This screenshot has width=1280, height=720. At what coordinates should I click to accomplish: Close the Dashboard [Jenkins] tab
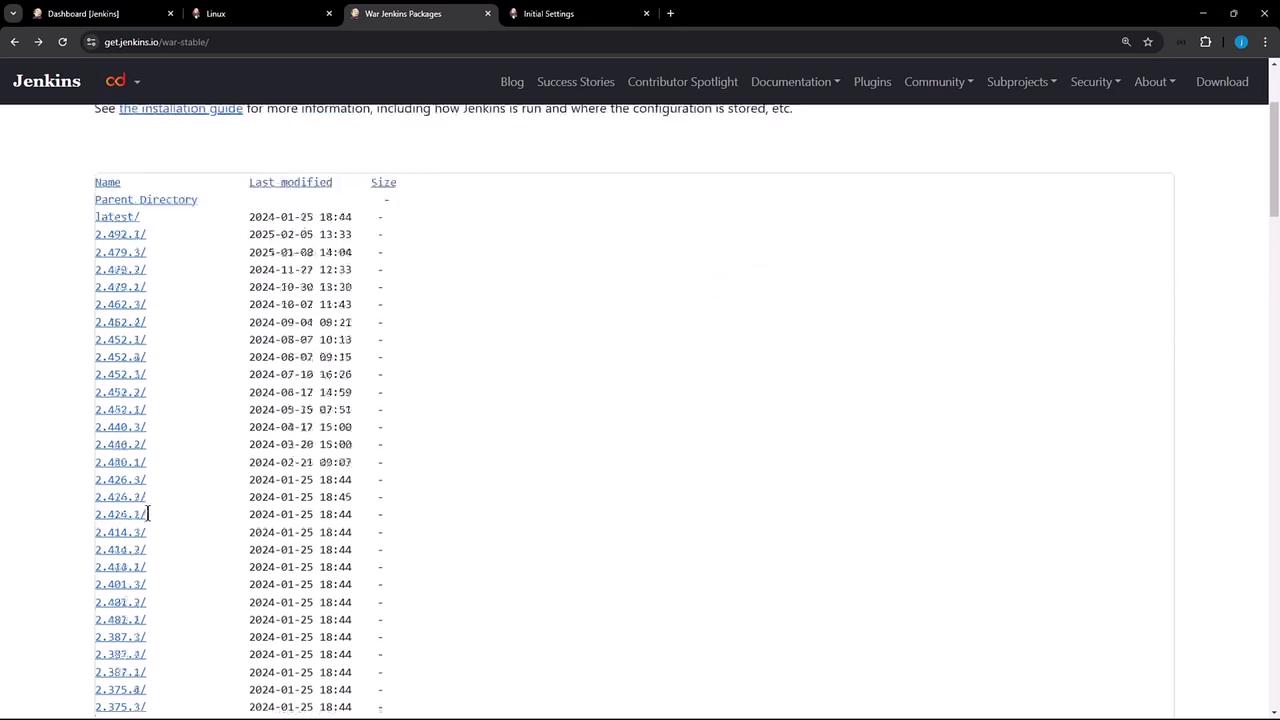coord(170,14)
